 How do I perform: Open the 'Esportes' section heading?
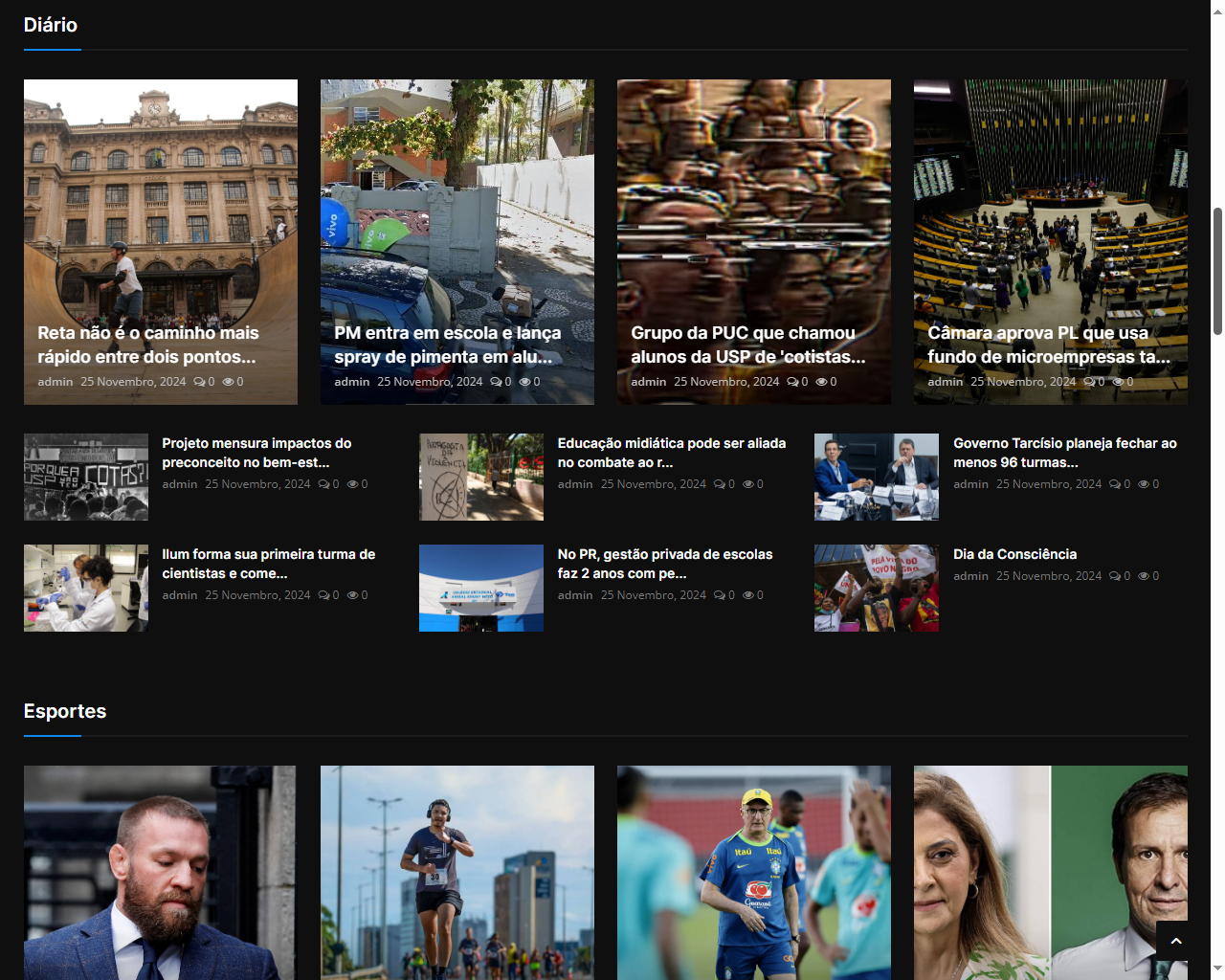click(x=65, y=711)
